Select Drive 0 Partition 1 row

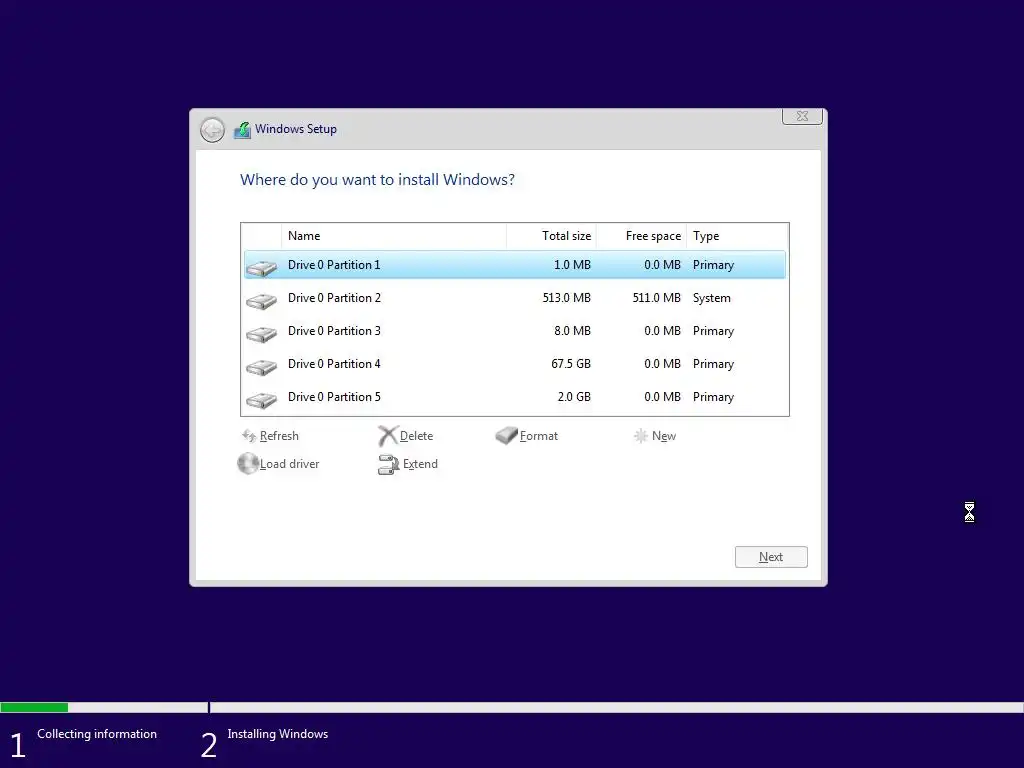515,264
